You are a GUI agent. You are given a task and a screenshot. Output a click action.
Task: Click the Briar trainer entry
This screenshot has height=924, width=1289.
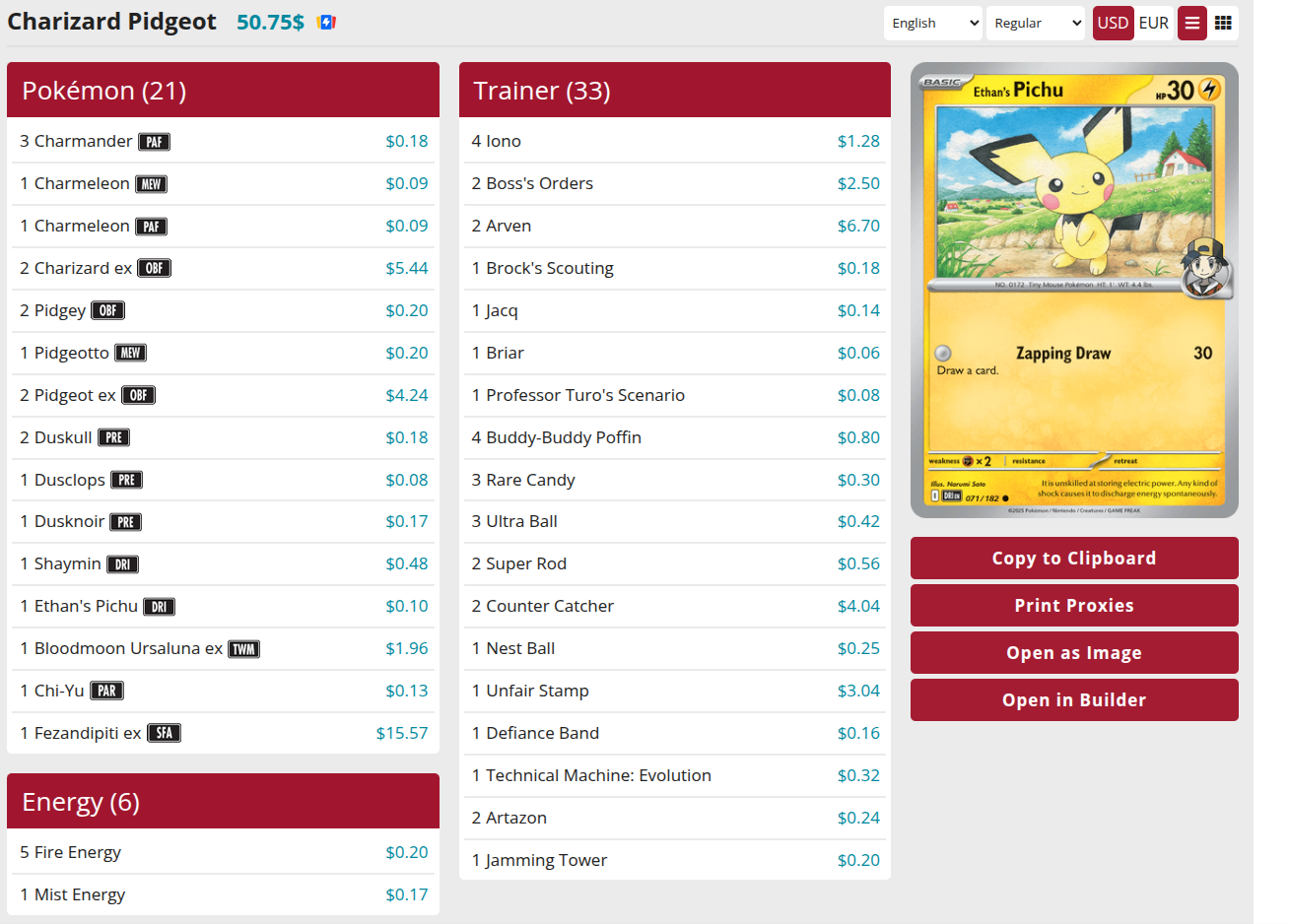coord(675,354)
